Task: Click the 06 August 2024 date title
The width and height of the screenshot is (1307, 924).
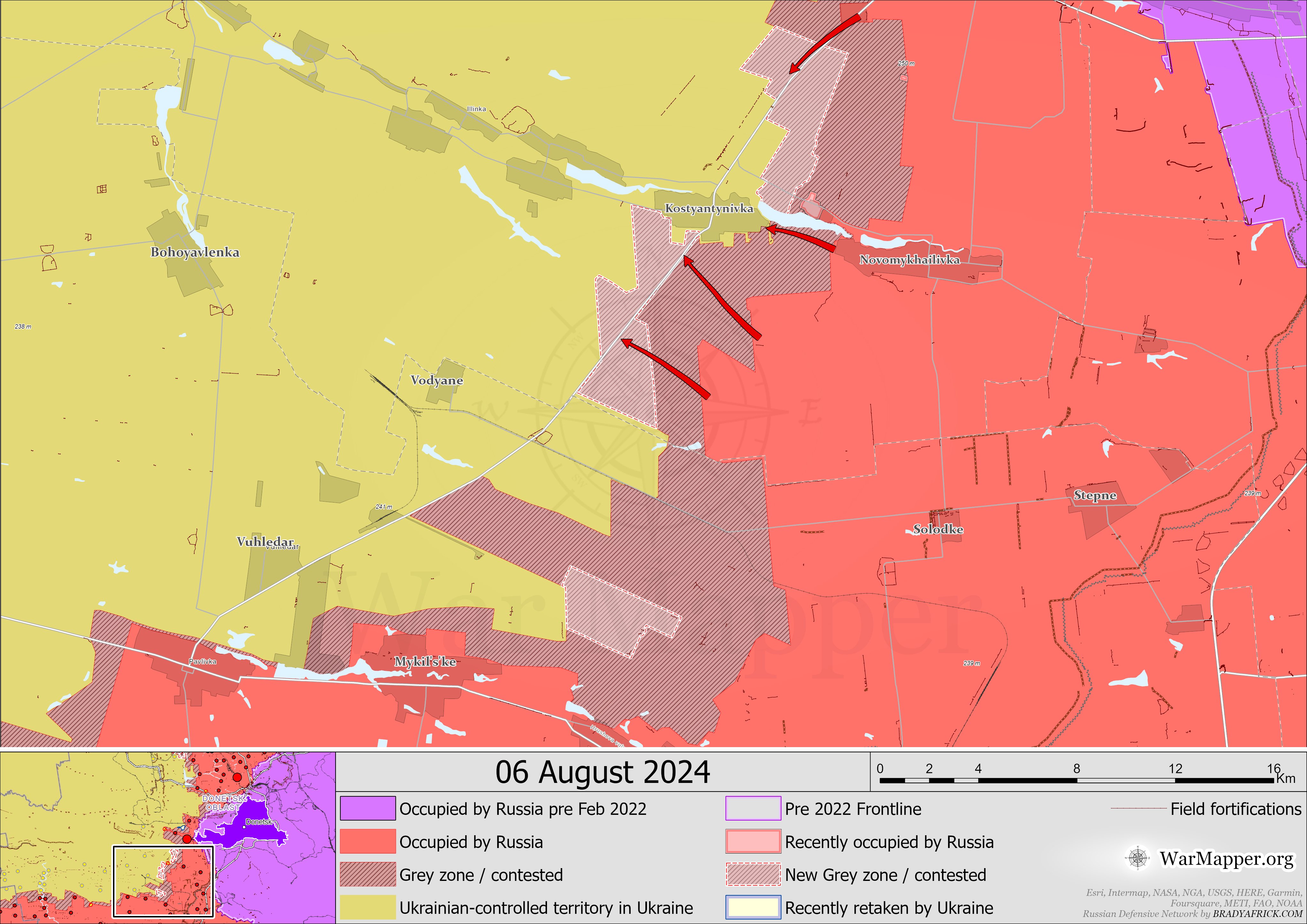Action: [x=602, y=773]
